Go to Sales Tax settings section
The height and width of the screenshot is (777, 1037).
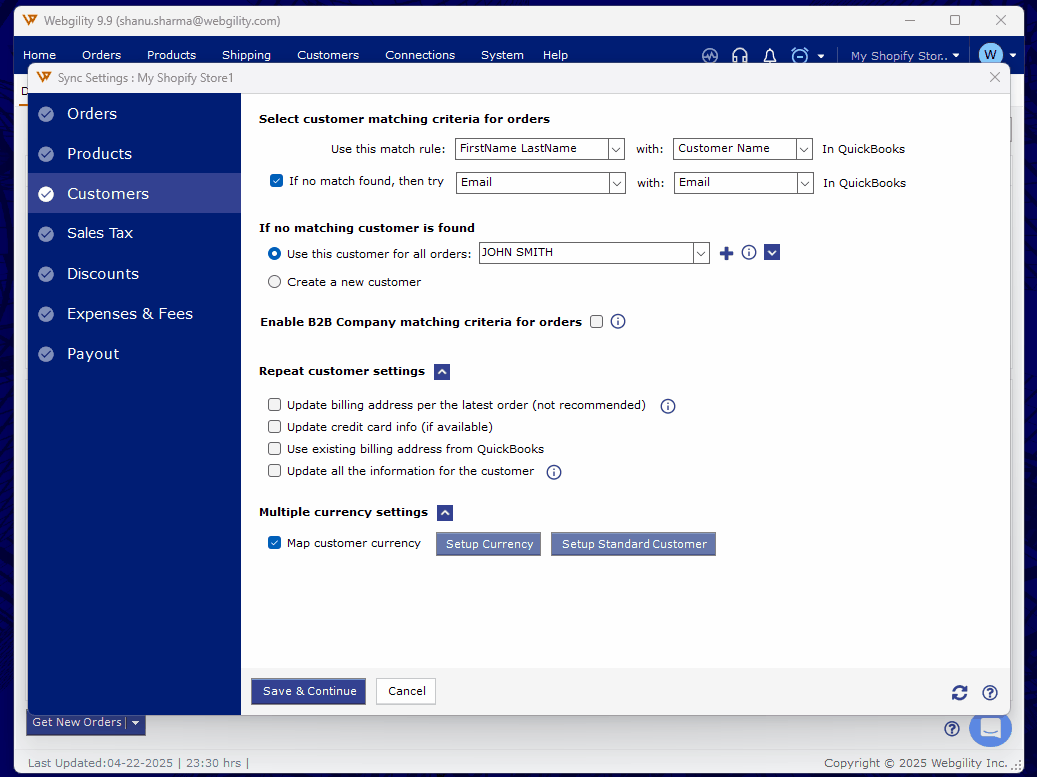[100, 233]
